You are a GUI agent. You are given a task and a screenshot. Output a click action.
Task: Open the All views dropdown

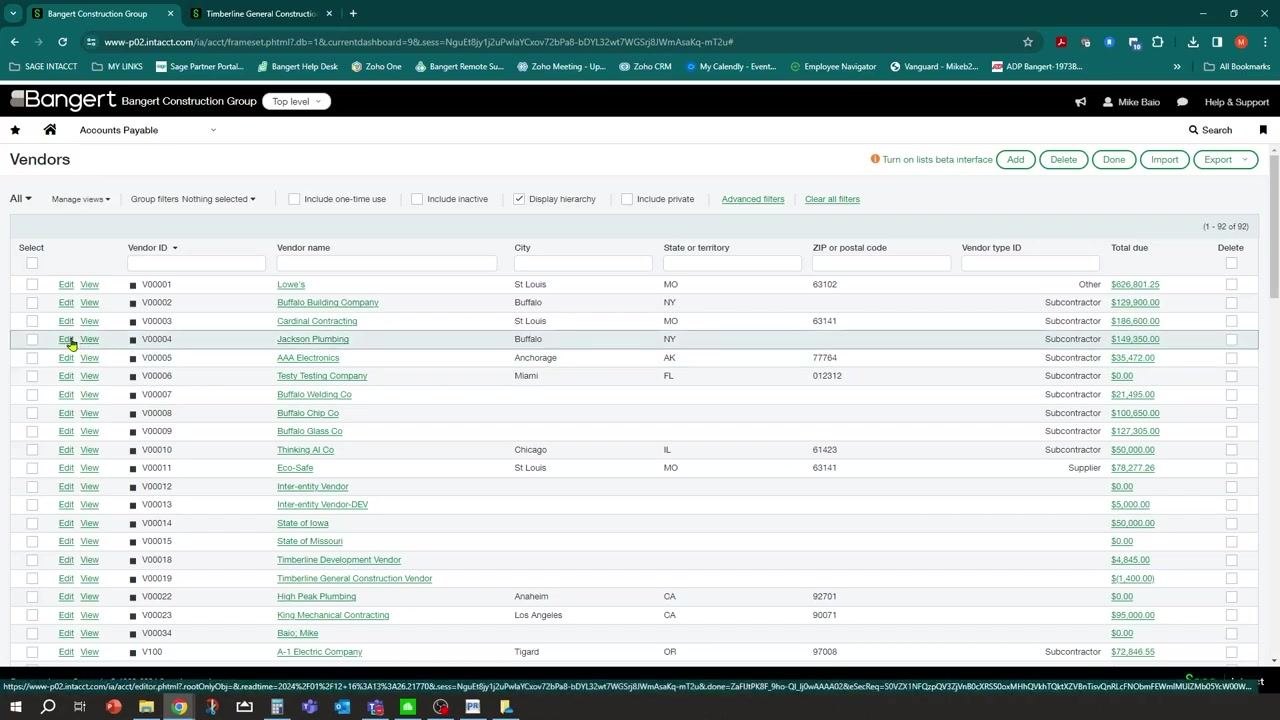(20, 199)
